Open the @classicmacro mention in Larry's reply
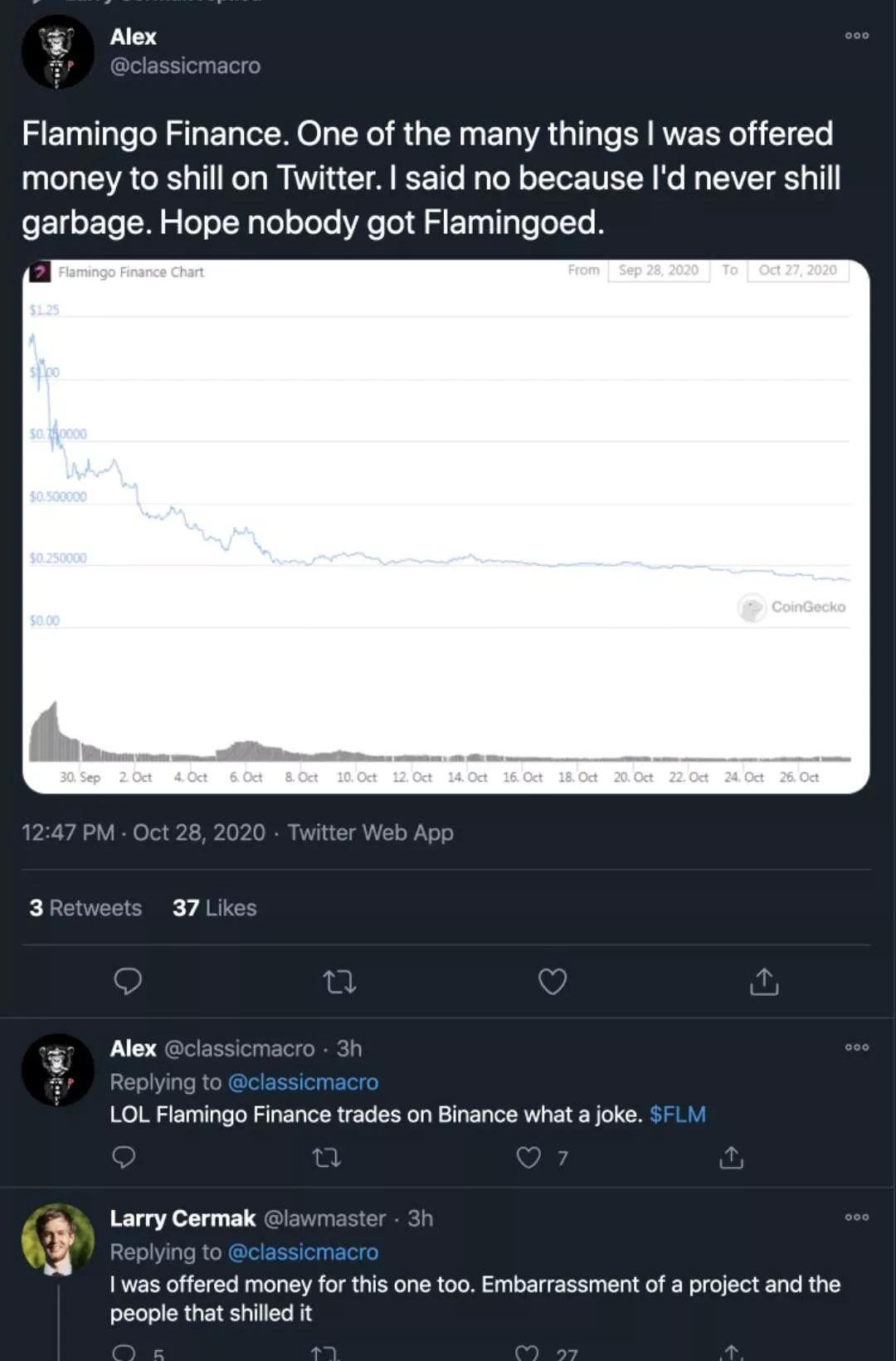Screen dimensions: 896x1361 303,1252
